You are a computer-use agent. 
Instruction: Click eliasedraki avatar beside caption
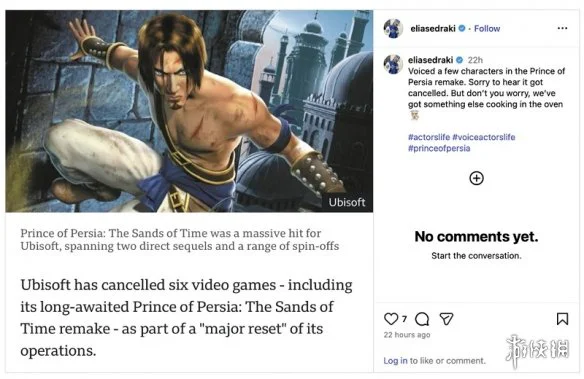click(x=393, y=64)
